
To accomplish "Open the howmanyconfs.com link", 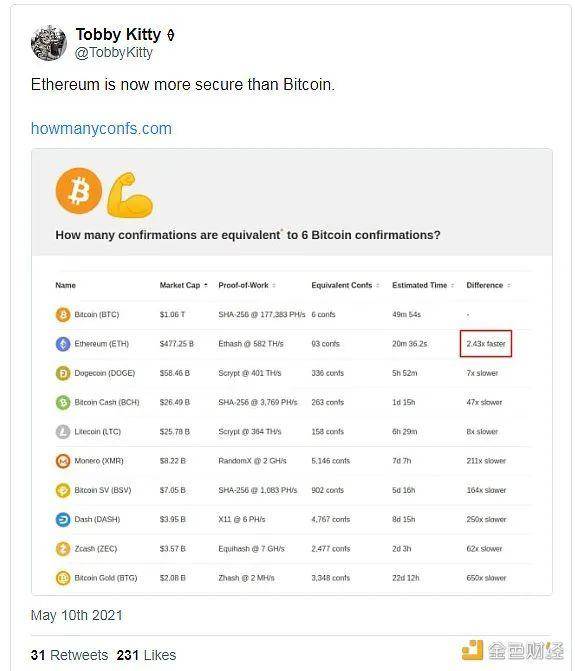I will [x=101, y=128].
